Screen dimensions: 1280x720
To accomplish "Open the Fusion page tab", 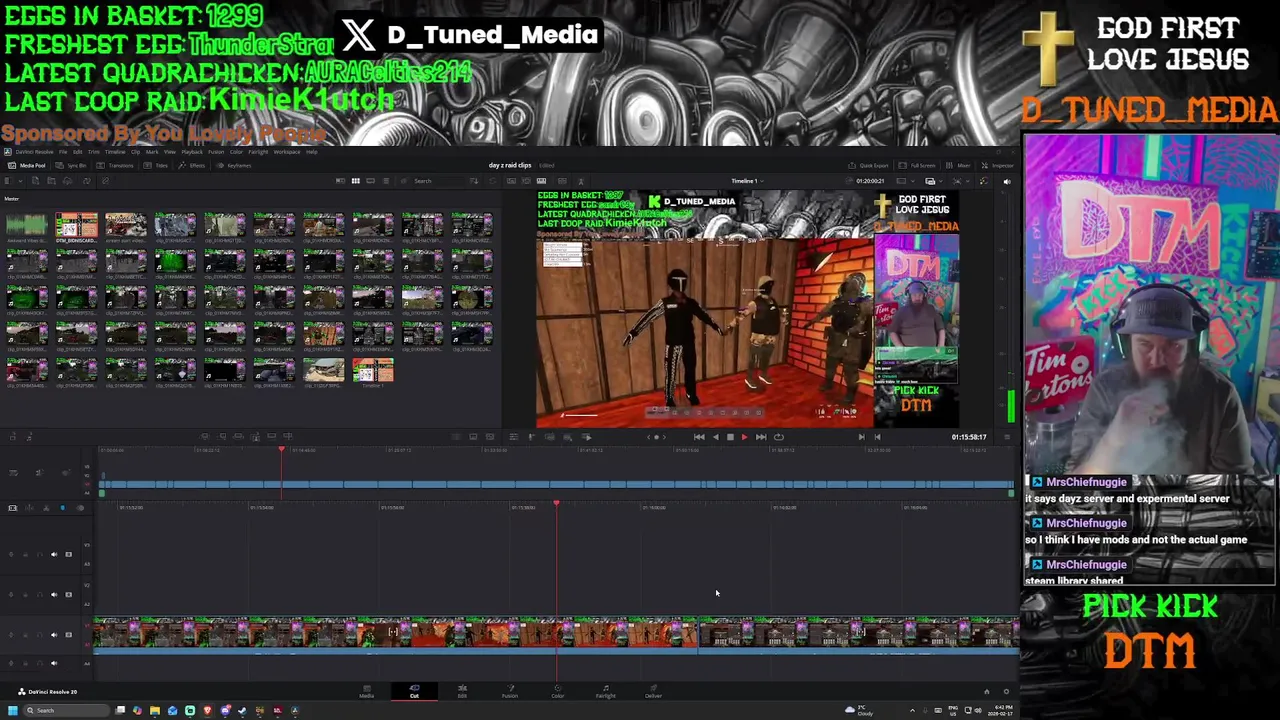I will [x=510, y=691].
